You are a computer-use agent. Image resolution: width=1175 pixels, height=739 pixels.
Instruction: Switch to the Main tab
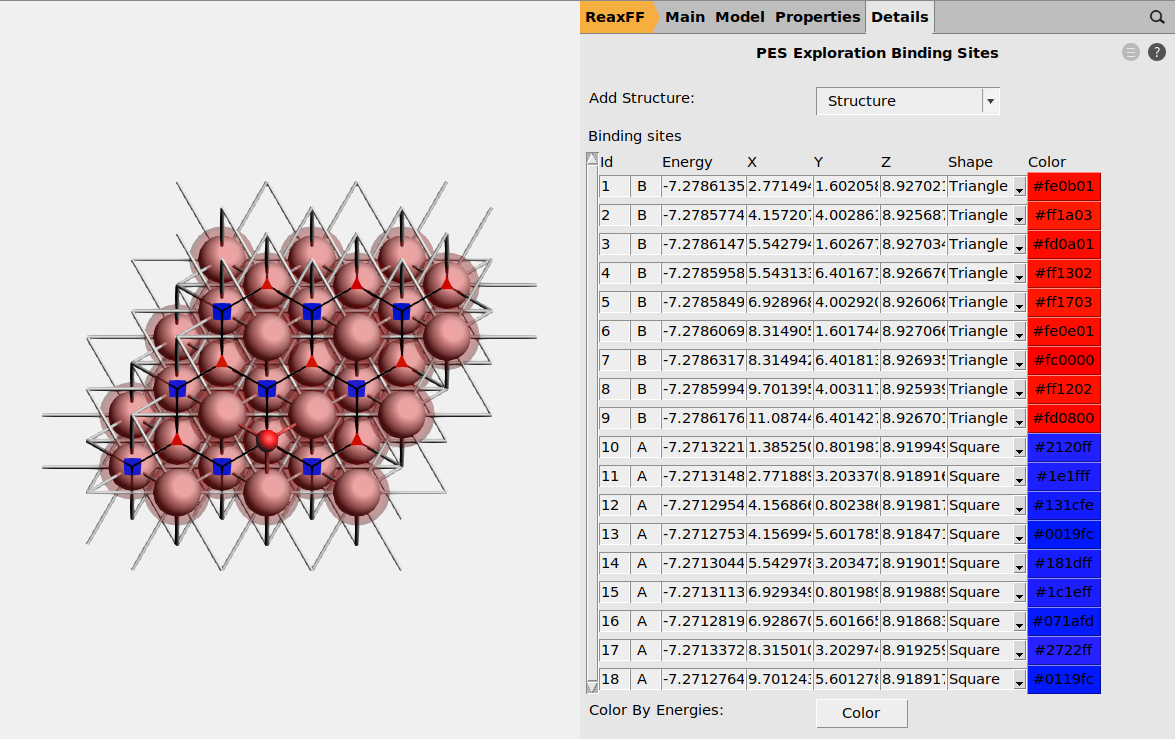pos(685,17)
